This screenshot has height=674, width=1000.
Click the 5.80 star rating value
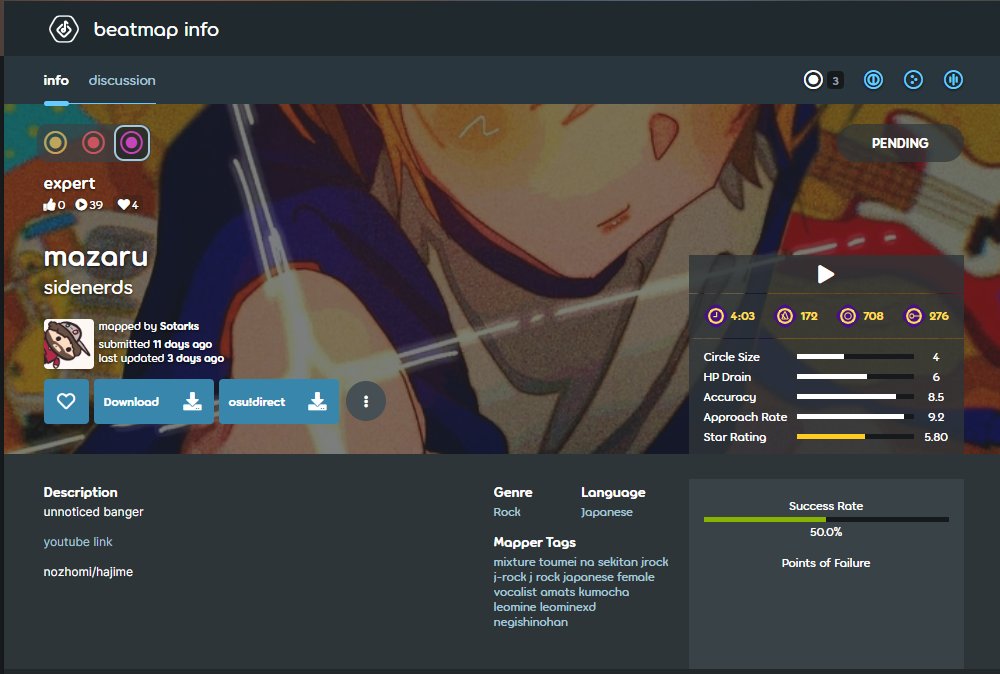(x=936, y=437)
